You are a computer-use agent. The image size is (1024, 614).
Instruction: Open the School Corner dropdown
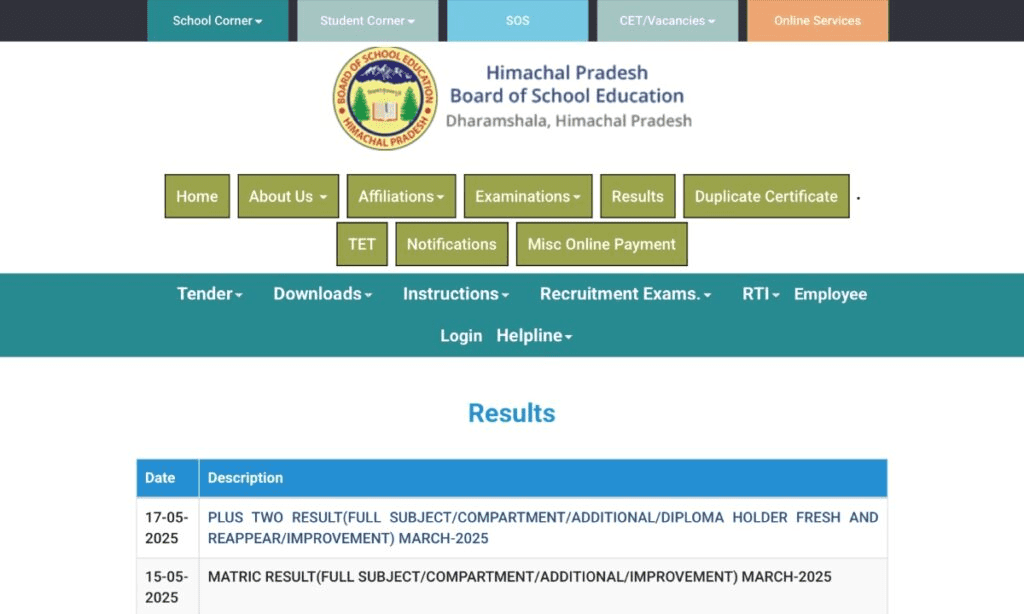coord(217,21)
